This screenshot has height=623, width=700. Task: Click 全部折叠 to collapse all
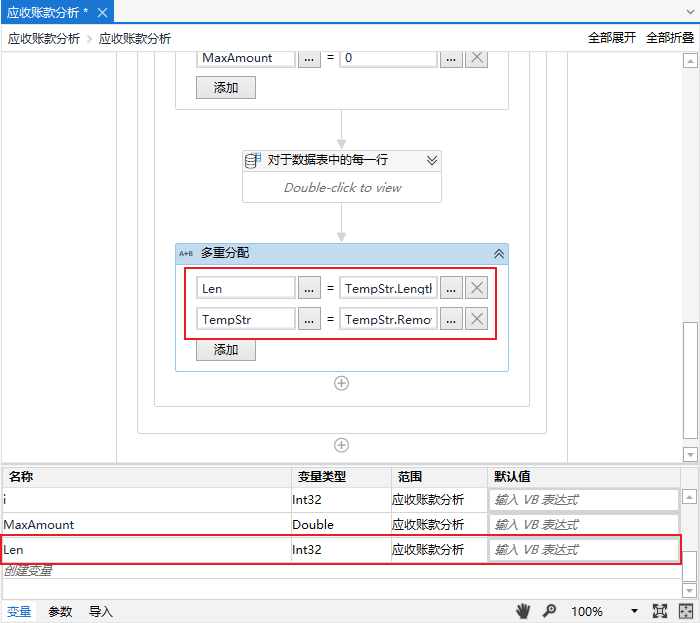[670, 38]
